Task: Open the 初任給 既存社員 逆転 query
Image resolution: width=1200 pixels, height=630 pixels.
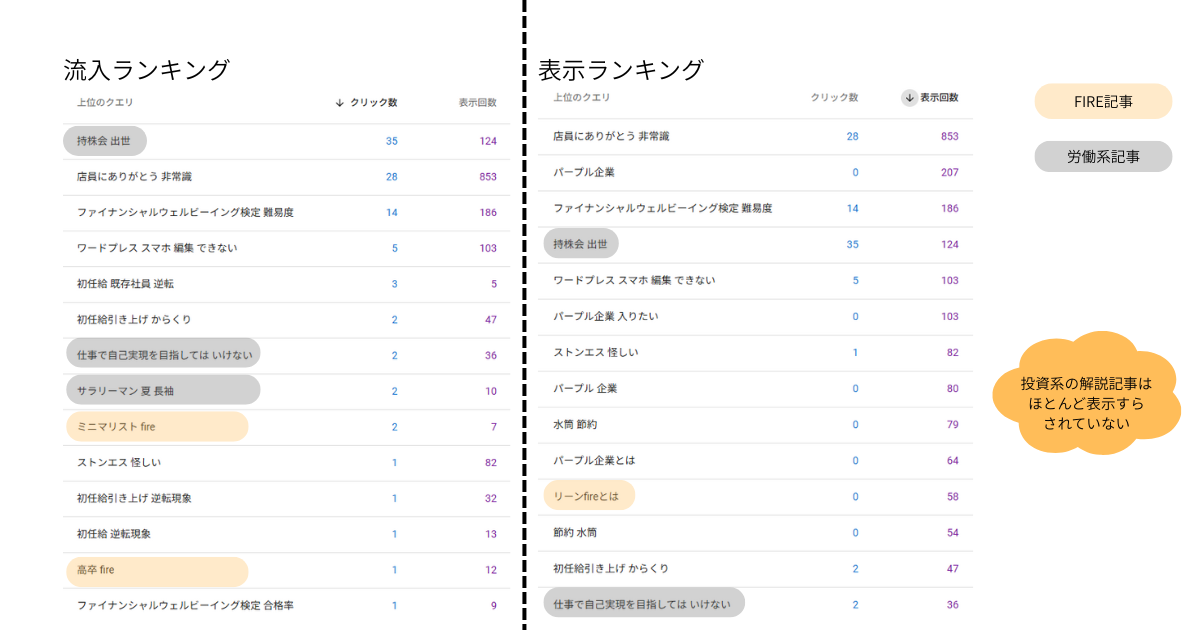Action: coord(125,284)
